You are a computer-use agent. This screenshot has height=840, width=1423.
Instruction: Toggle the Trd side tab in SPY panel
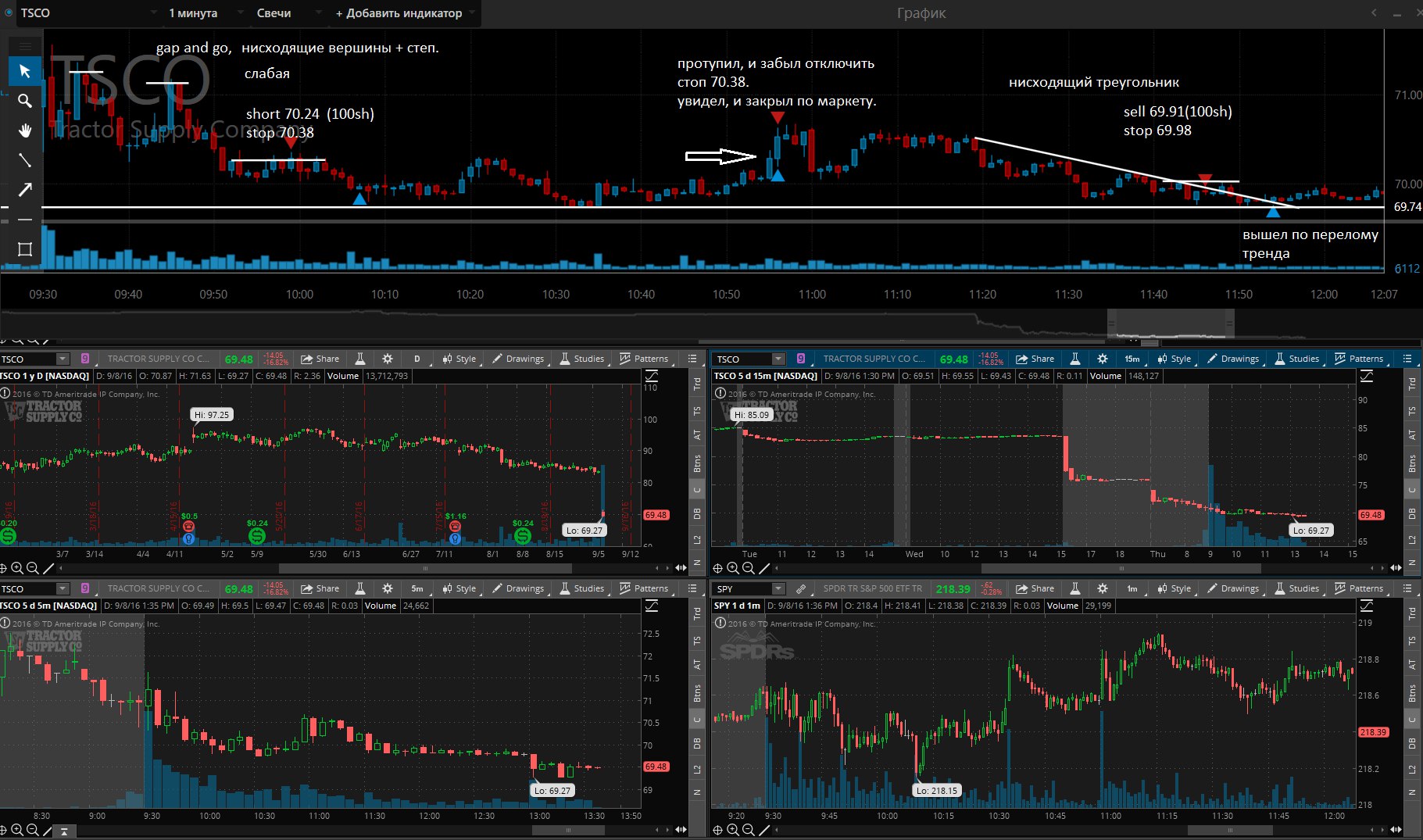(x=1412, y=613)
